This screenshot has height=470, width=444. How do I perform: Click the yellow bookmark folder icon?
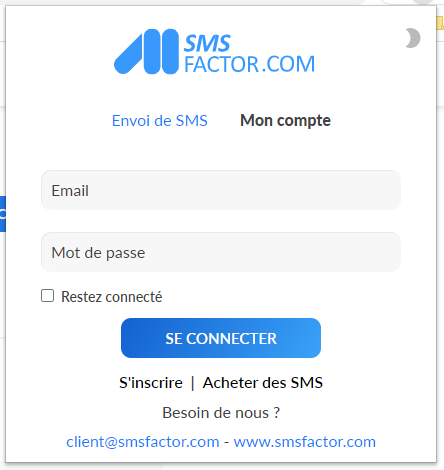coord(440,23)
